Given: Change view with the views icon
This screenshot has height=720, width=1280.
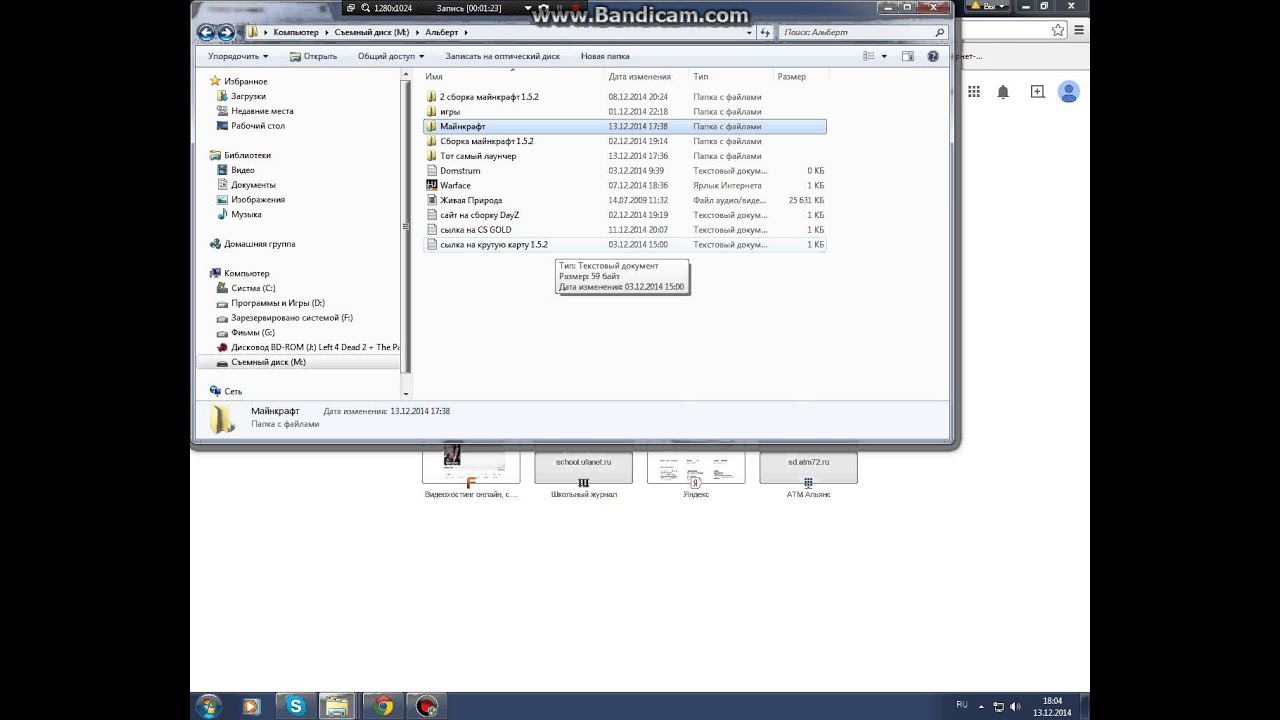Looking at the screenshot, I should click(x=868, y=56).
